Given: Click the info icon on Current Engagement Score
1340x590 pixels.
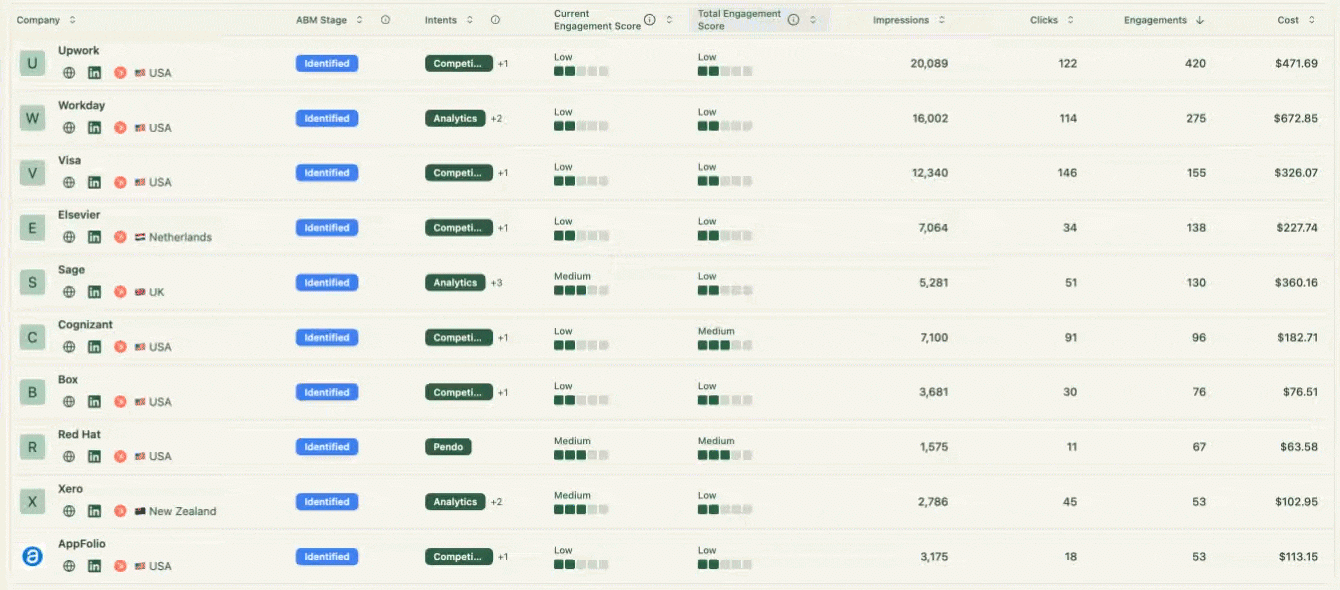Looking at the screenshot, I should (649, 17).
